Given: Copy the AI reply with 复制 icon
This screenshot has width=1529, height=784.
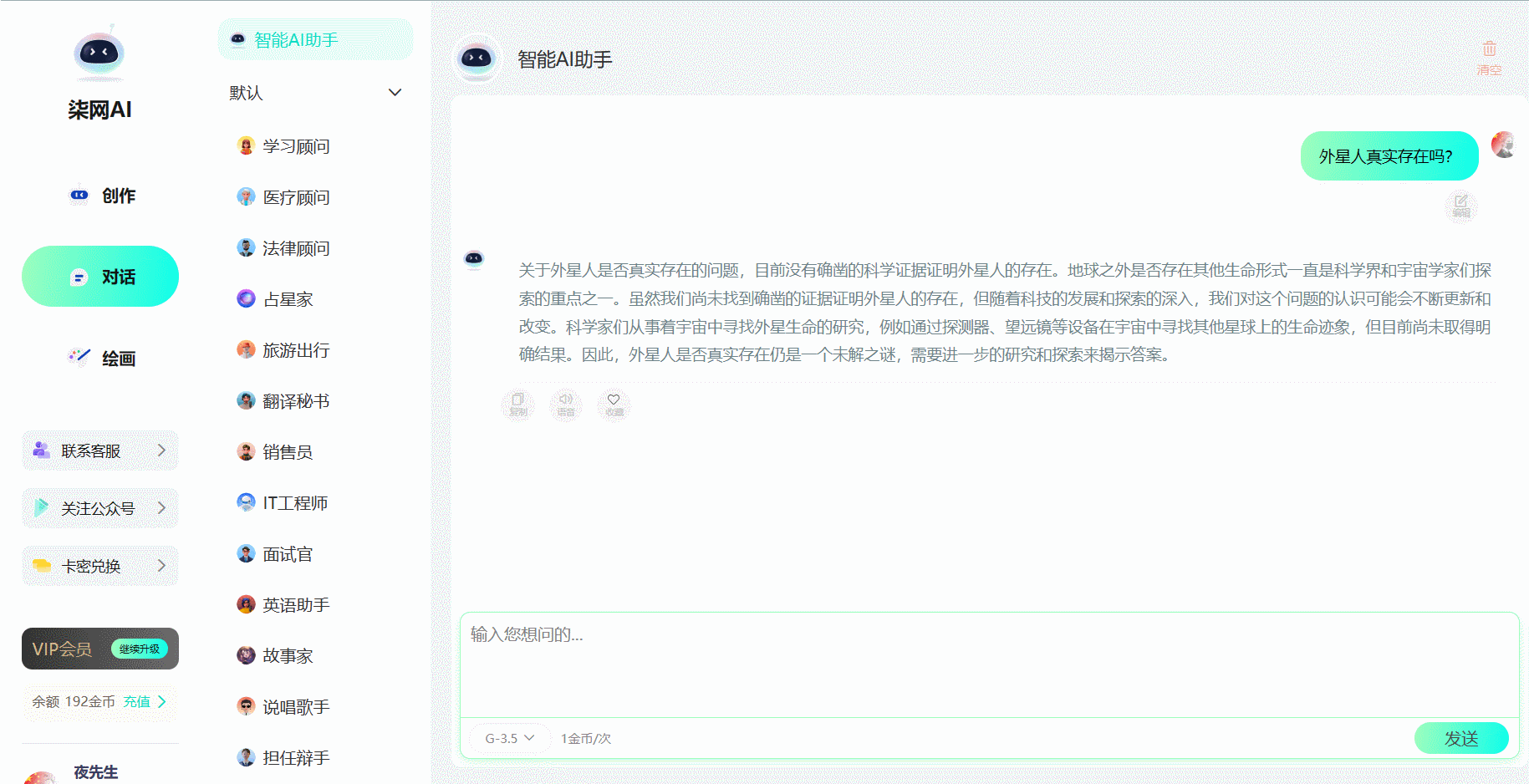Looking at the screenshot, I should (x=517, y=405).
